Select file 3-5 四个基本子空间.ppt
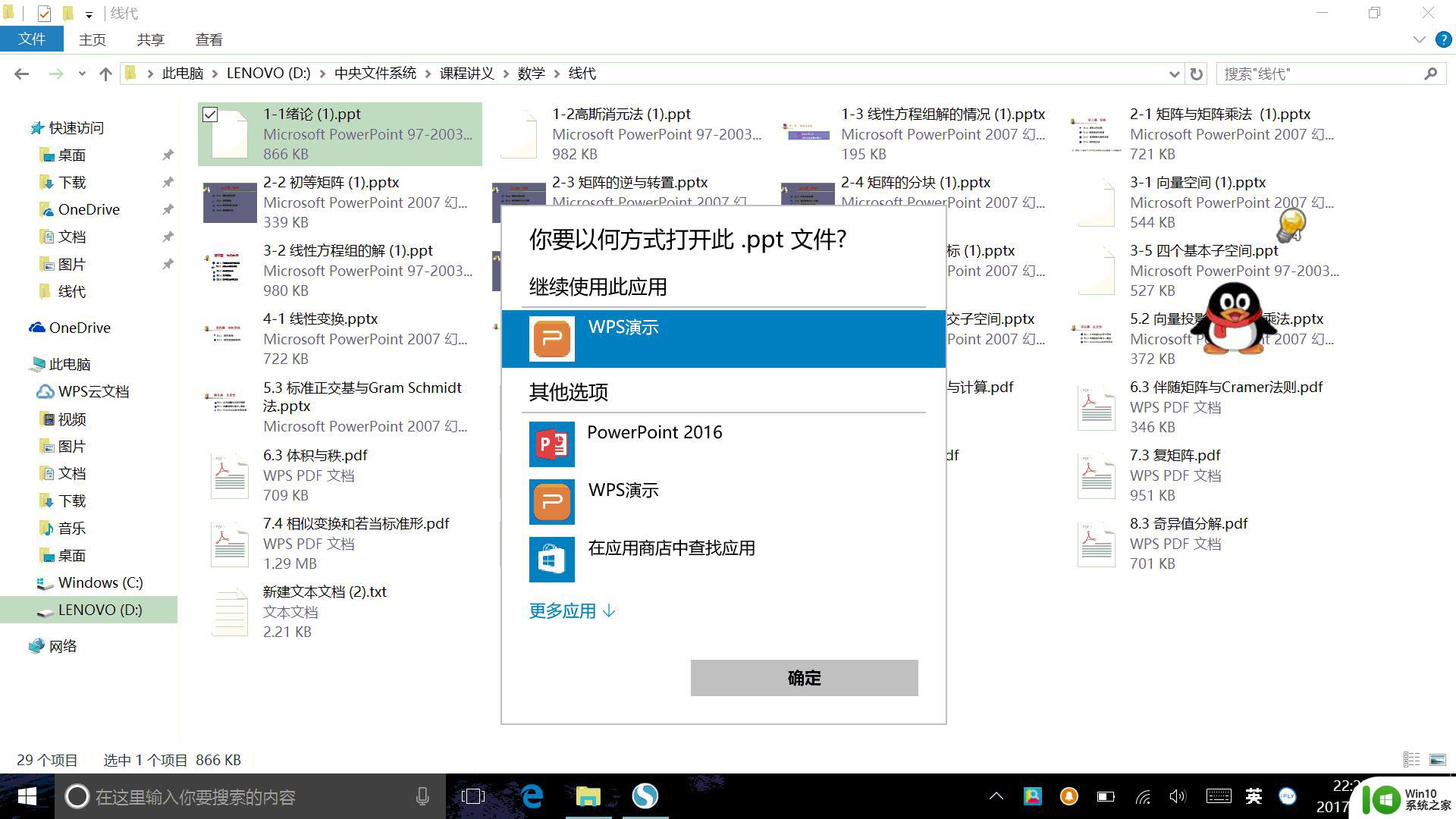The height and width of the screenshot is (819, 1456). click(x=1204, y=251)
